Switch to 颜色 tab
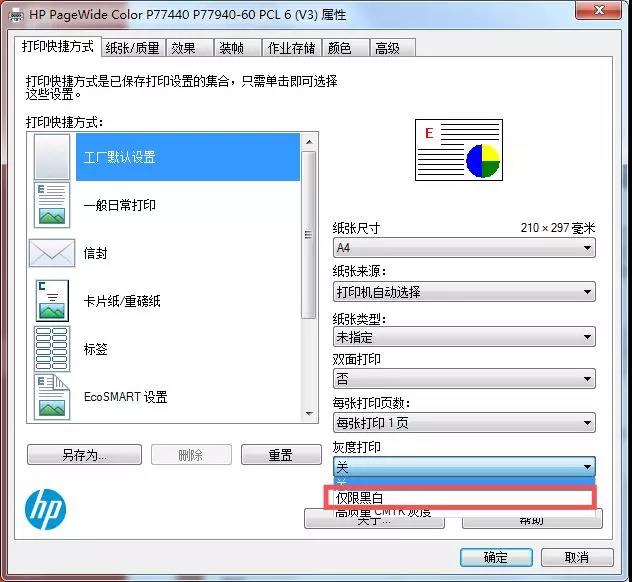The width and height of the screenshot is (632, 582). click(345, 48)
